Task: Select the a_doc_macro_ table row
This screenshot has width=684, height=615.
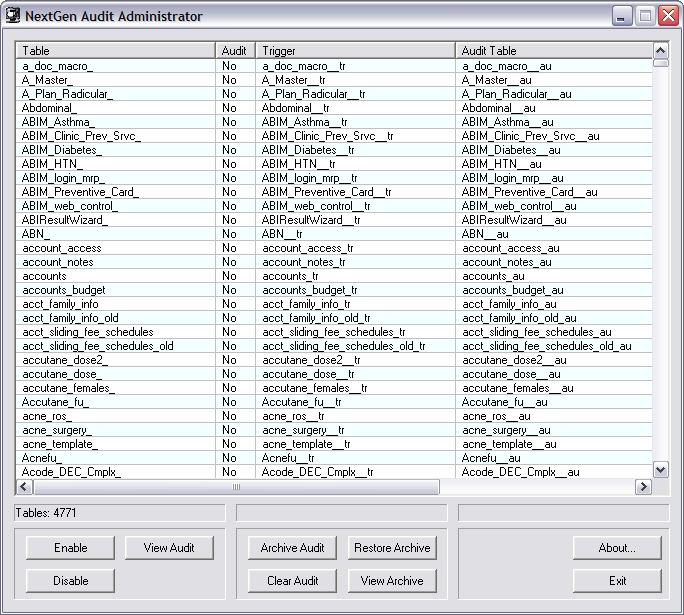Action: pyautogui.click(x=334, y=66)
